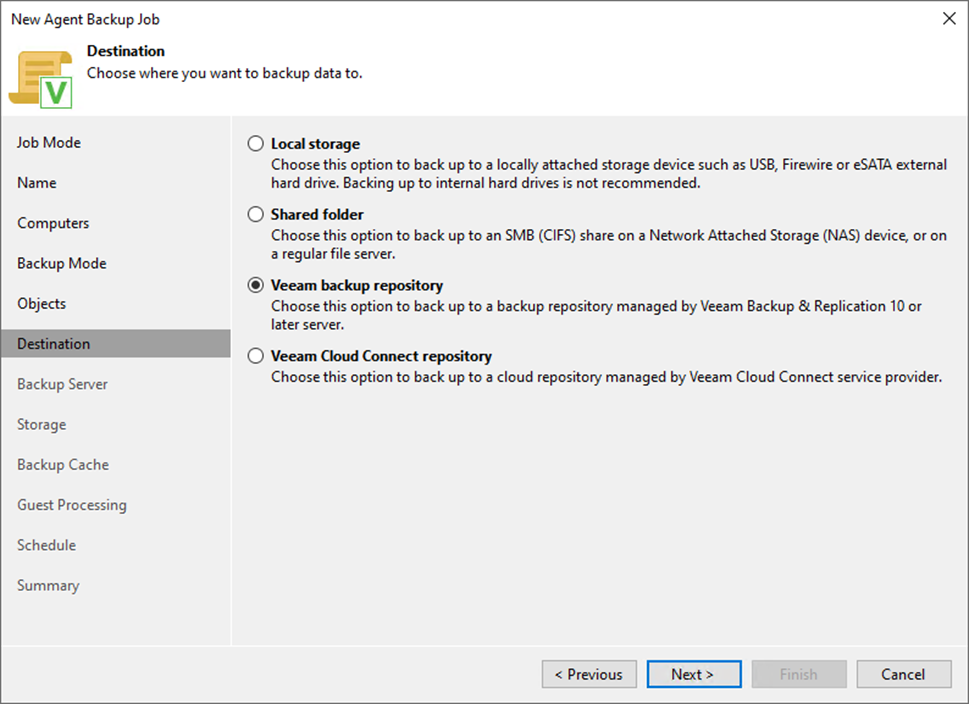Click the 'Choose where you want to backup' subtitle
Viewport: 969px width, 704px height.
tap(224, 73)
